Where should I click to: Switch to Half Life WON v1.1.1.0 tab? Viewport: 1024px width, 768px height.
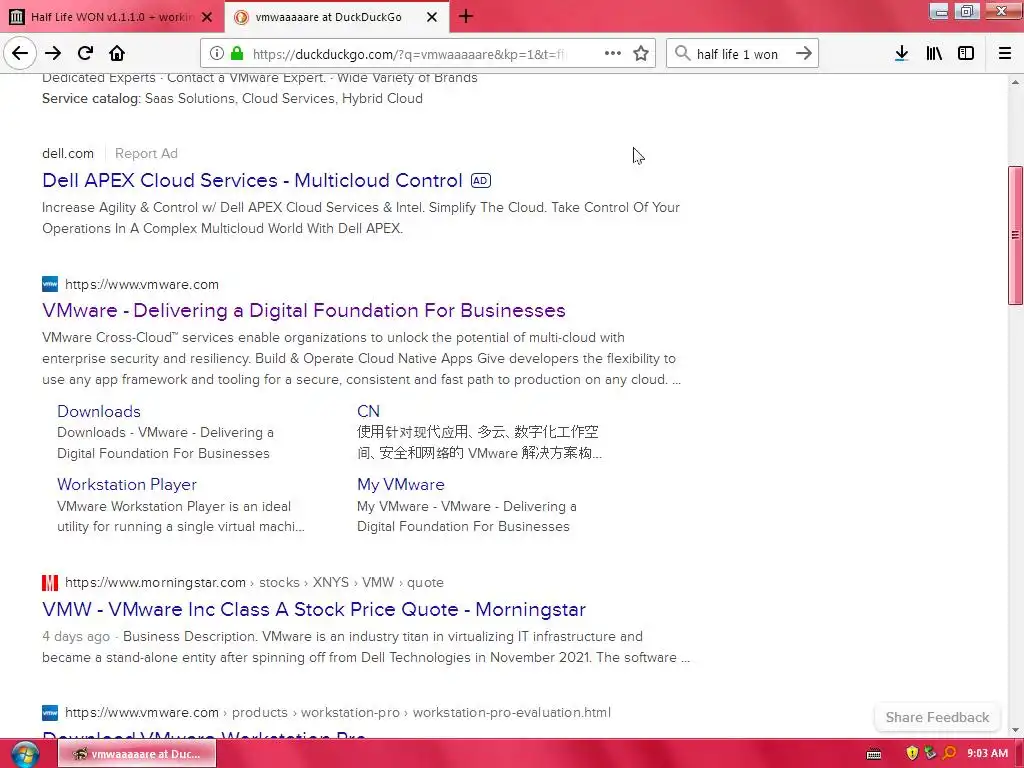(111, 17)
